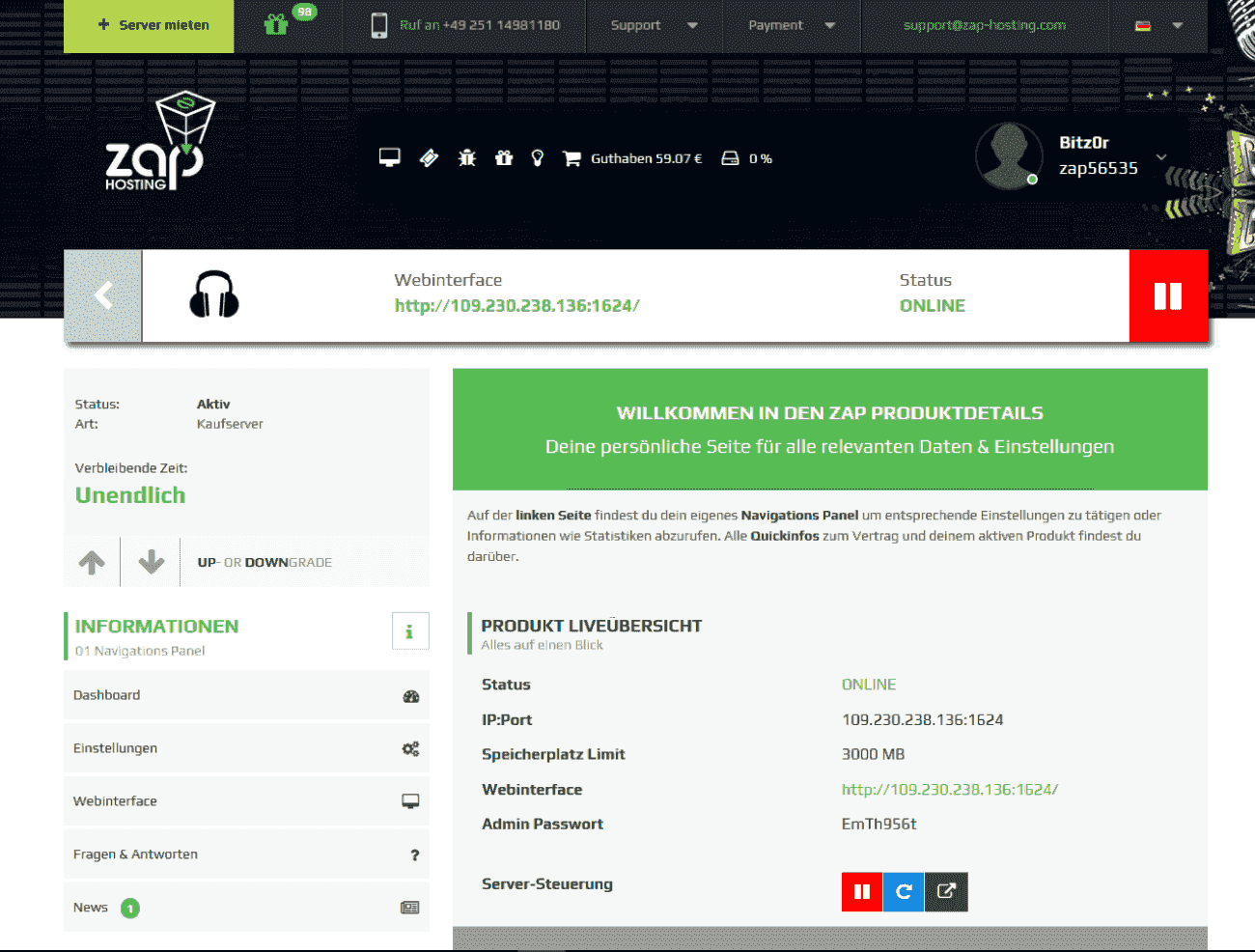Click the Einstellungen gears icon
The height and width of the screenshot is (952, 1255).
coord(411,748)
